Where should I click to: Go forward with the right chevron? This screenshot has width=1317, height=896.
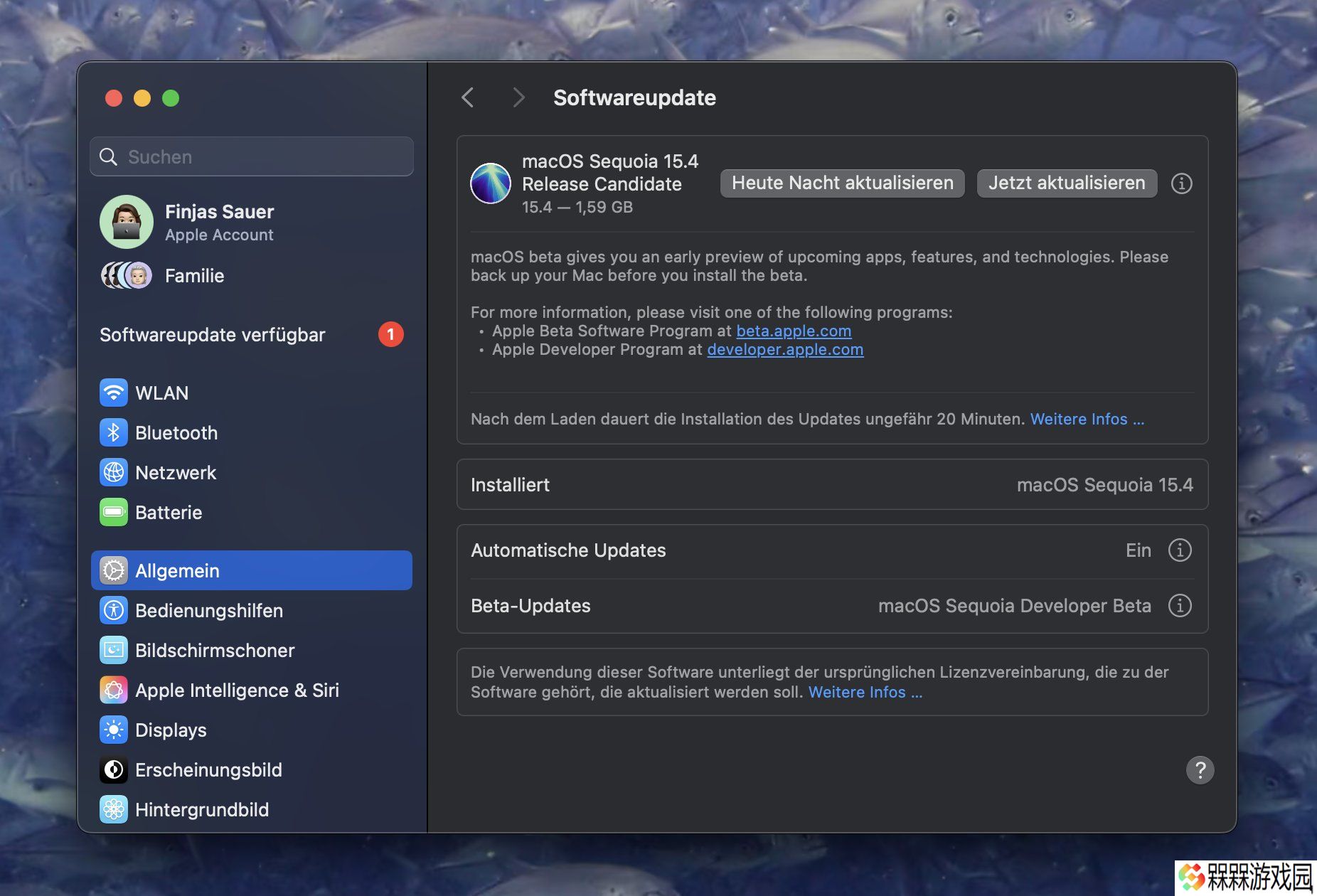click(518, 97)
